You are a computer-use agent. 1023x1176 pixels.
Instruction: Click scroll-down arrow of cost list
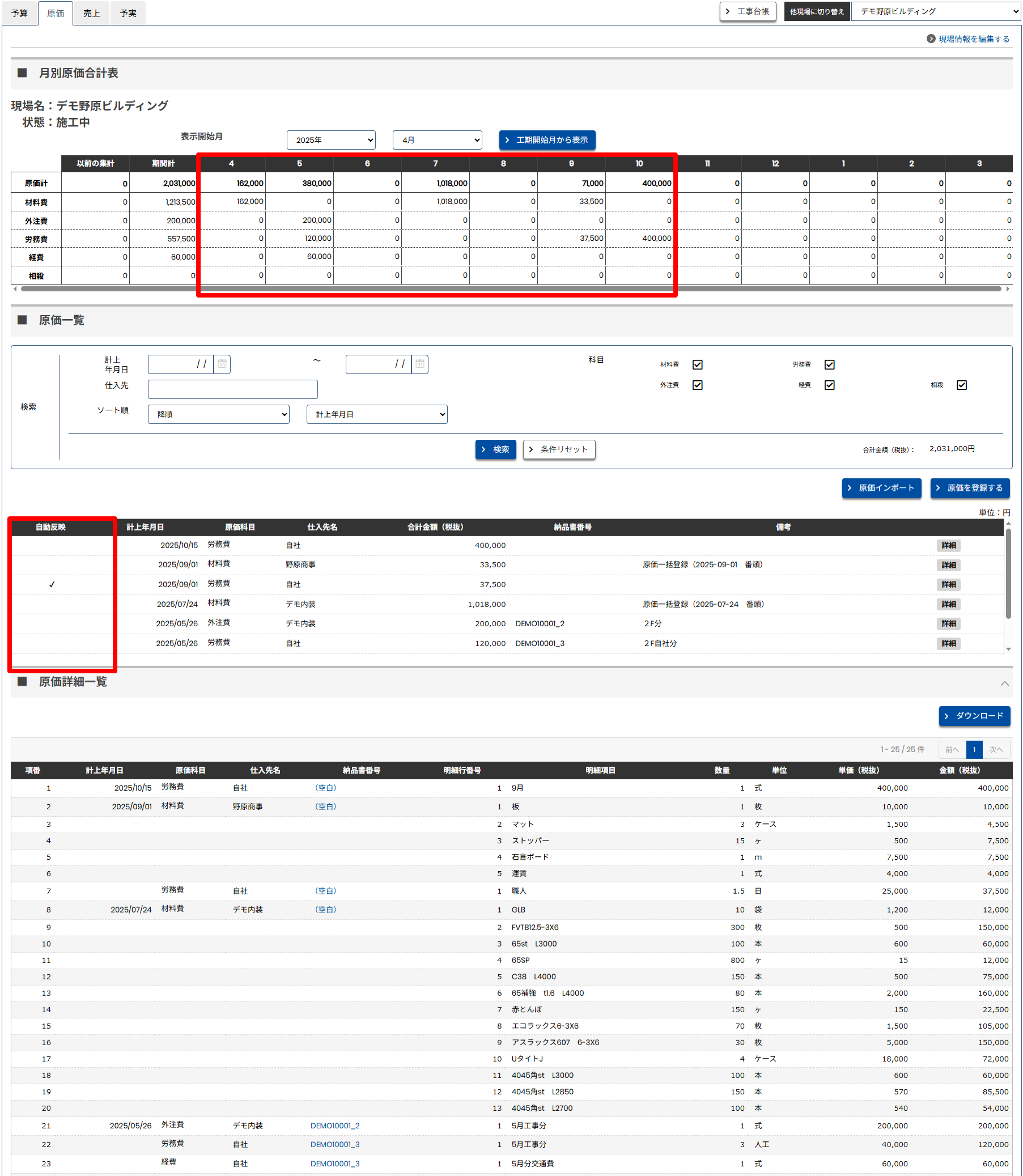[x=1008, y=649]
